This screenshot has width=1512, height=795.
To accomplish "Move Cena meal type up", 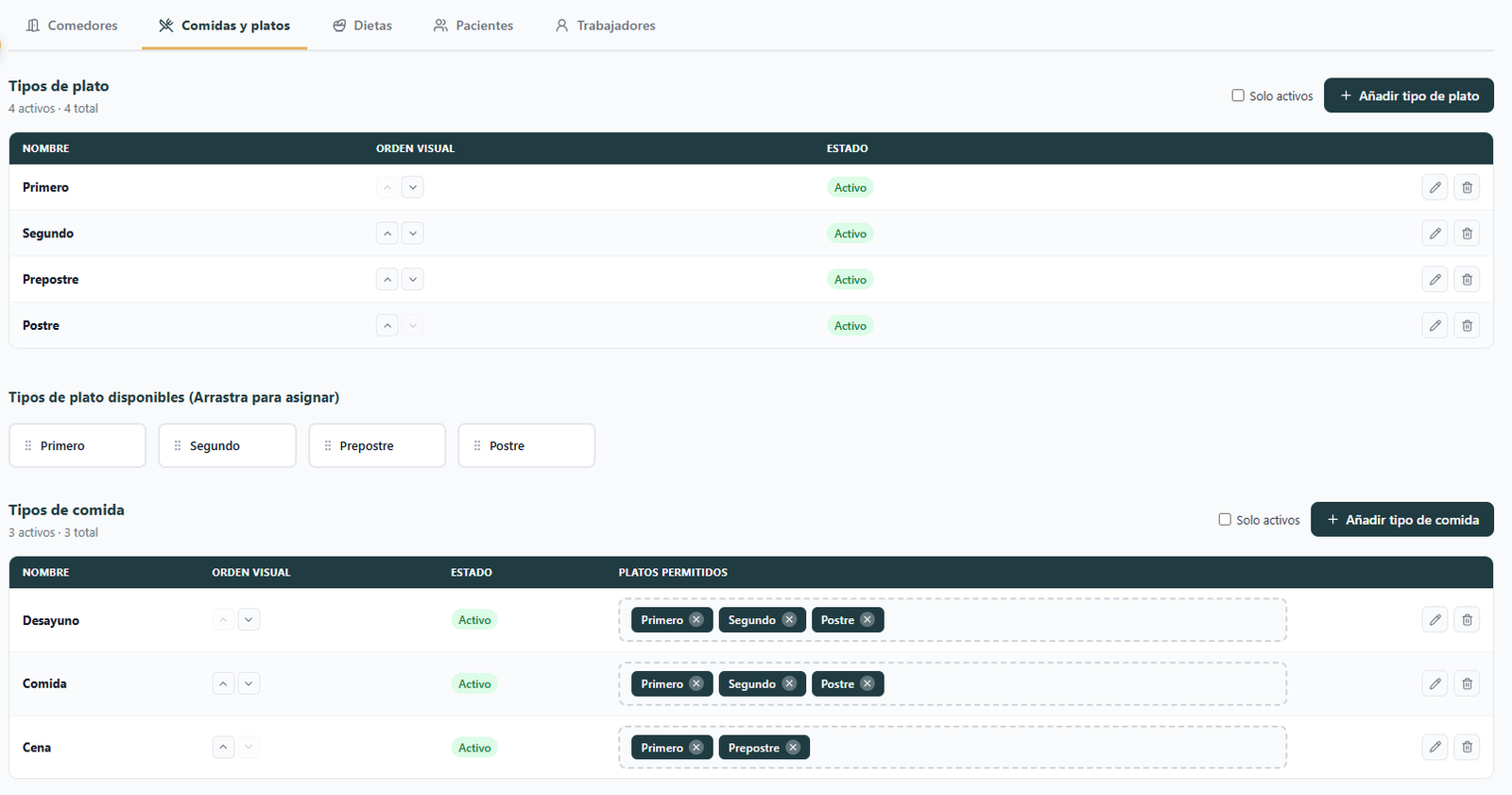I will click(x=223, y=747).
